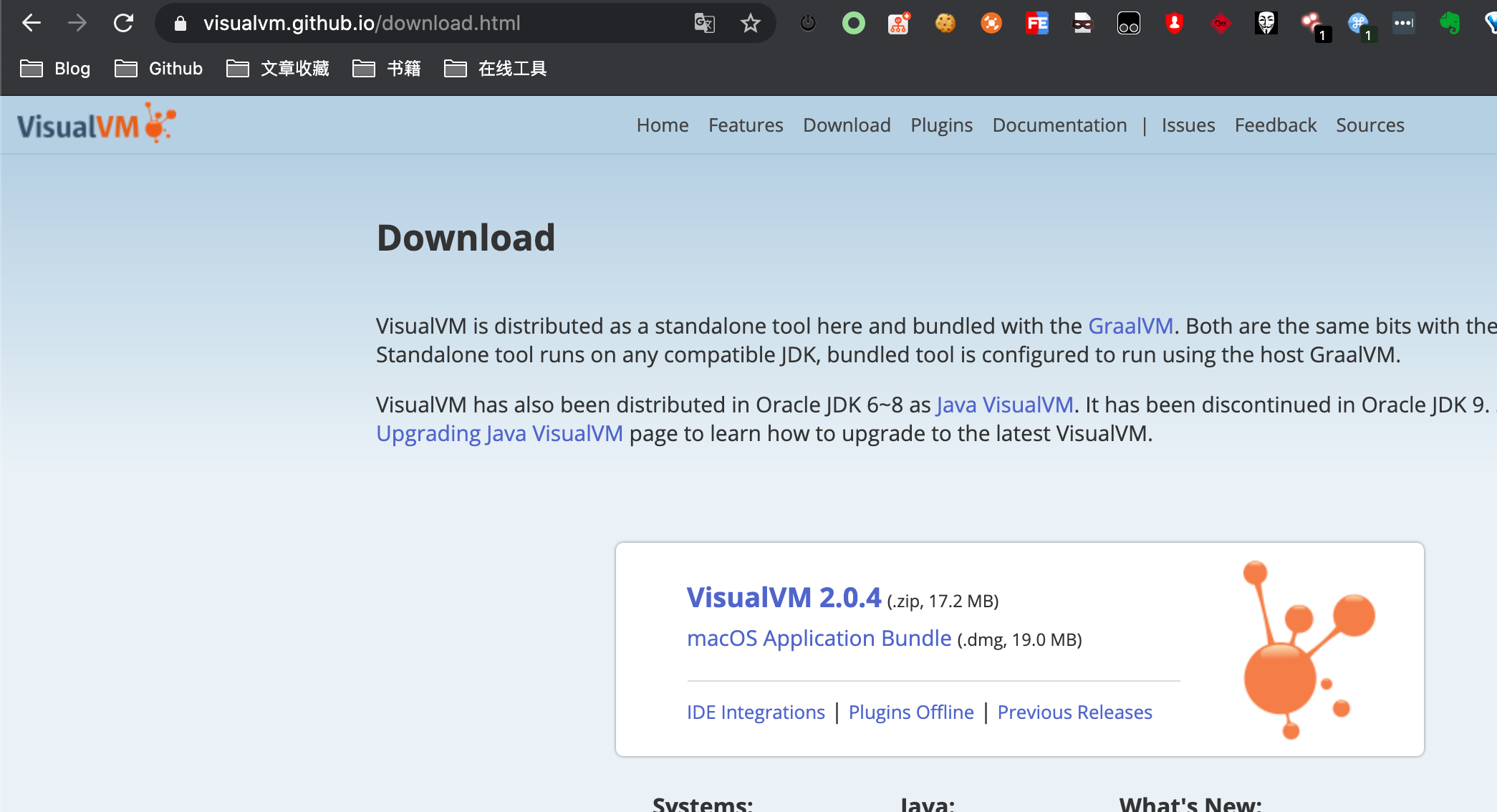Open Feedback in site navigation
Screen dimensions: 1497x812
[x=1276, y=125]
